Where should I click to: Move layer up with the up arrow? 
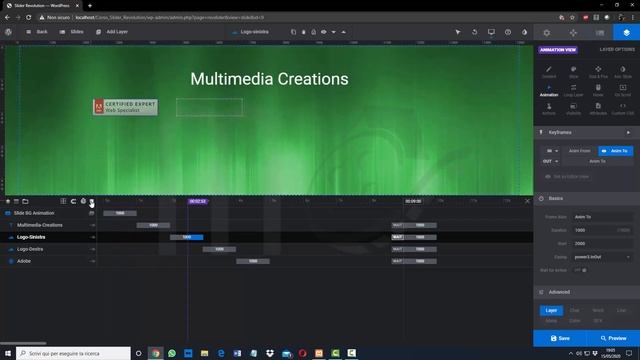(x=344, y=32)
